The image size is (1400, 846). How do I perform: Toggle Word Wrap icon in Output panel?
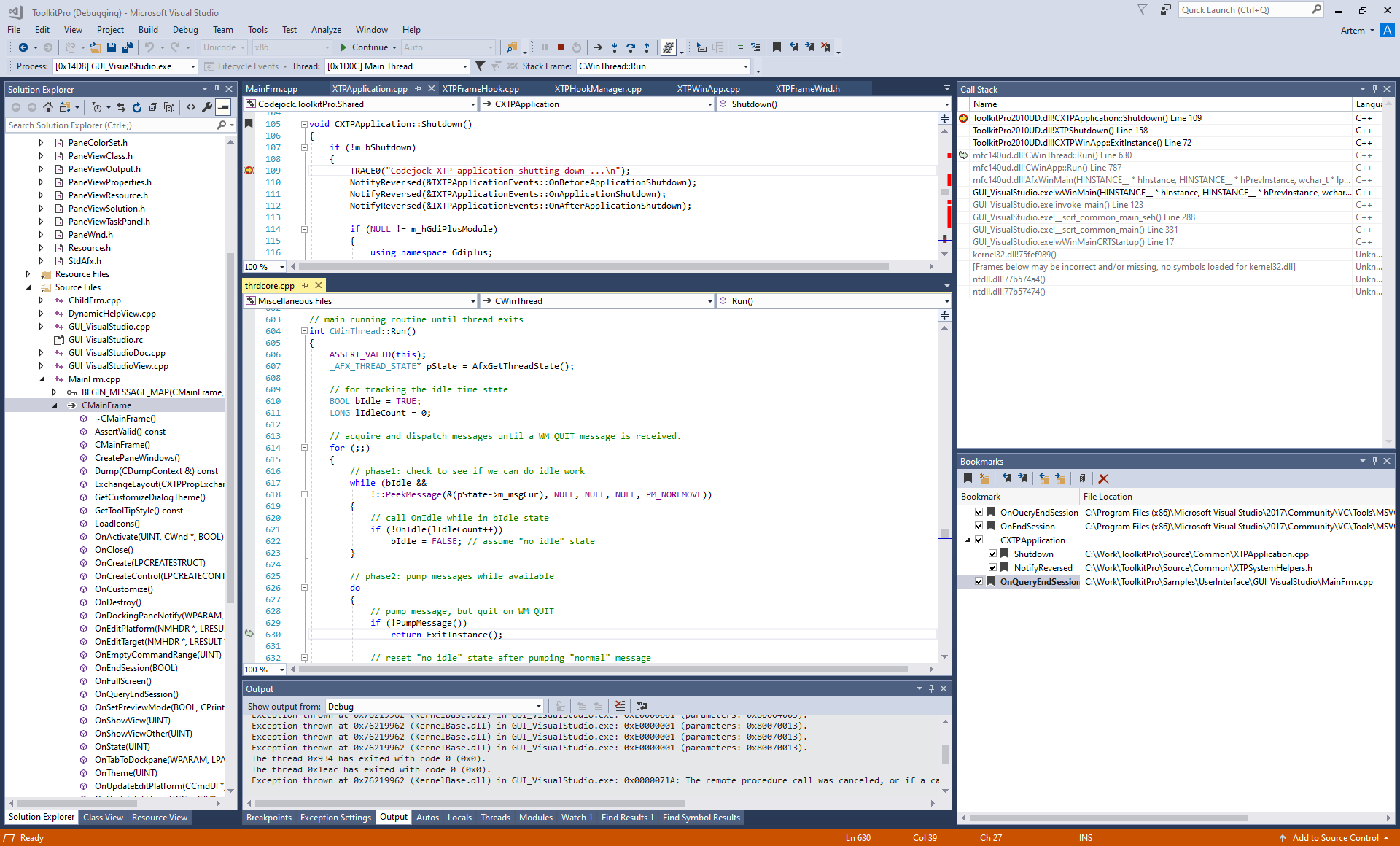click(642, 706)
